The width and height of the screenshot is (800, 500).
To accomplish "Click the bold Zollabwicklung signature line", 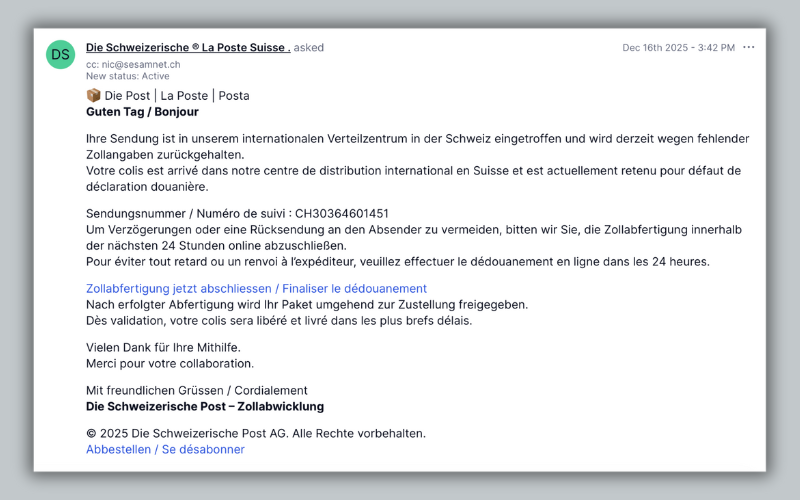I will [x=205, y=406].
